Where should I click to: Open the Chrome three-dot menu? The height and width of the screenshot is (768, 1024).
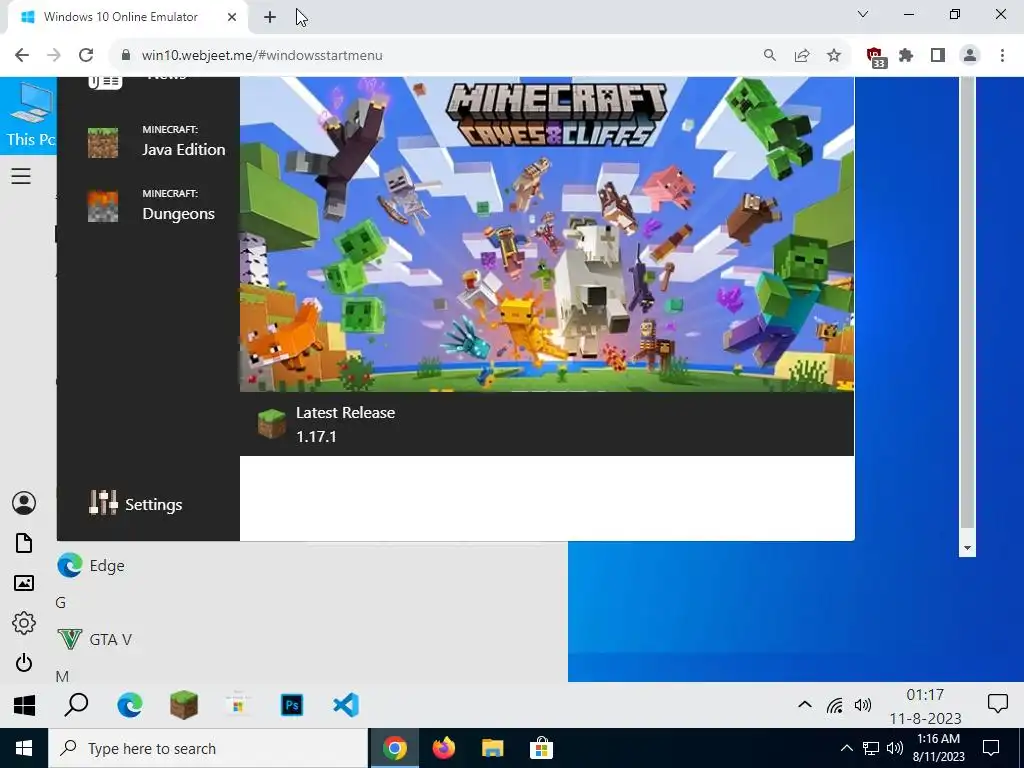coord(1002,56)
